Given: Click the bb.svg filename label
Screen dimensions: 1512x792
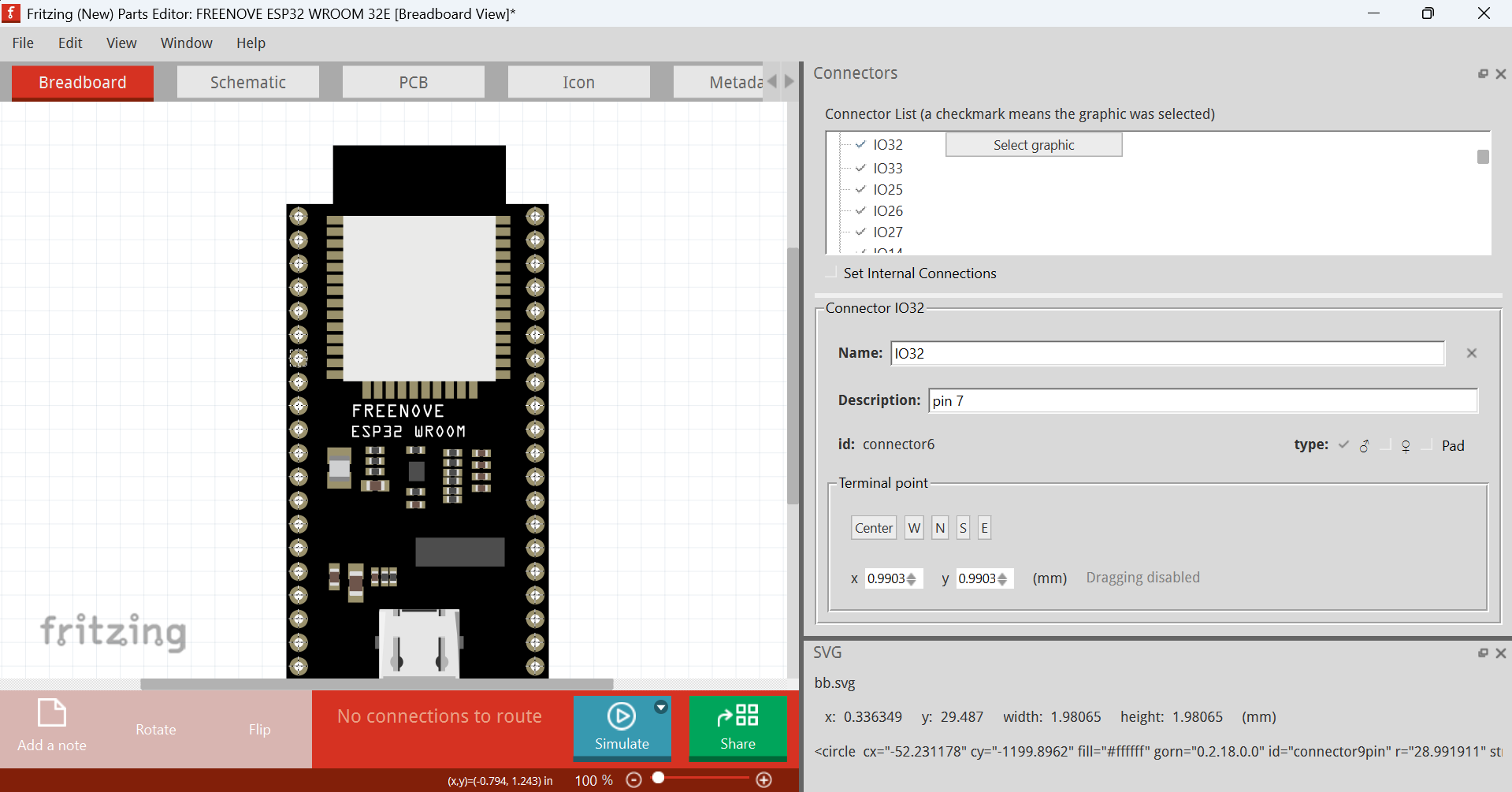Looking at the screenshot, I should (x=834, y=683).
